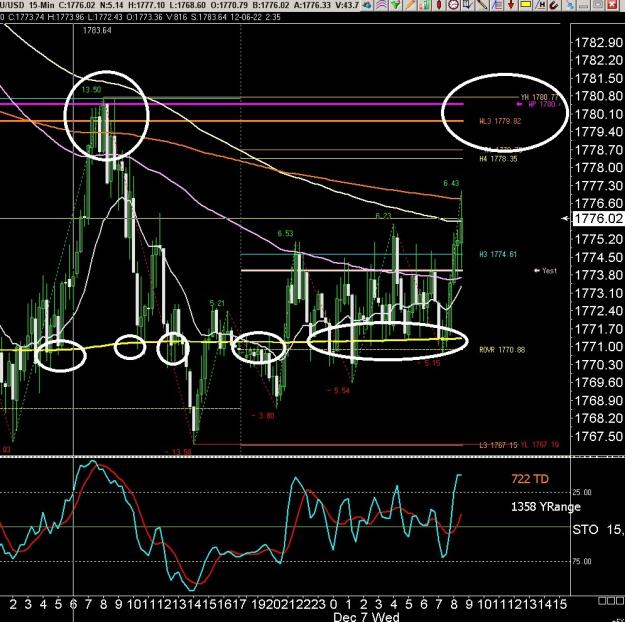Viewport: 625px width, 622px height.
Task: Click the 1358 YRange readout
Action: tap(545, 507)
